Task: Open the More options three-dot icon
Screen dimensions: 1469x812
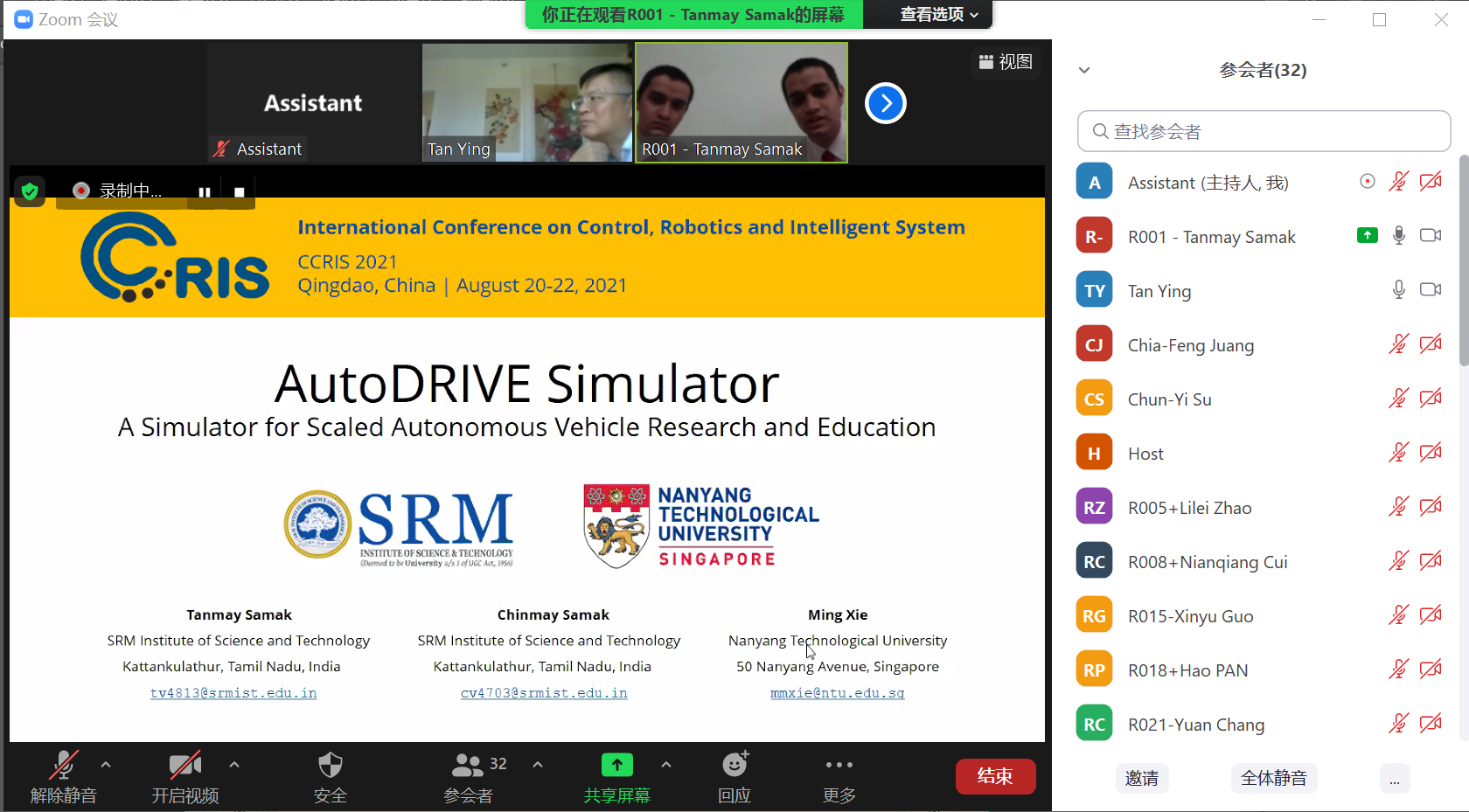Action: pyautogui.click(x=839, y=766)
